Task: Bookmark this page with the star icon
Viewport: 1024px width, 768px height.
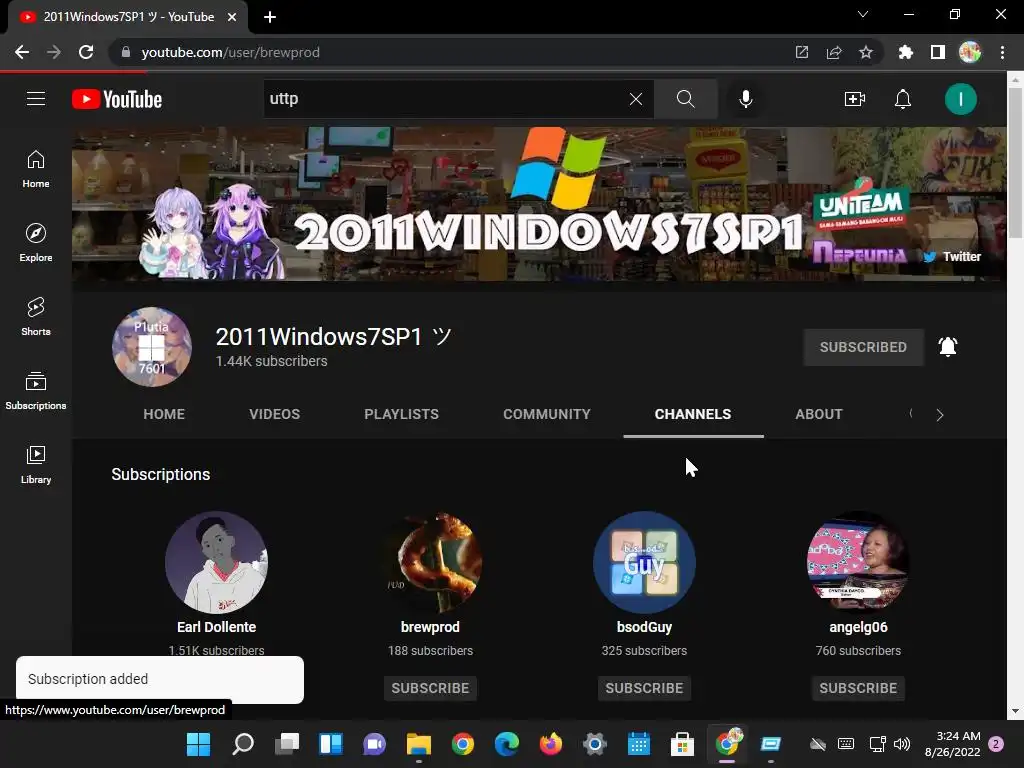Action: click(865, 52)
